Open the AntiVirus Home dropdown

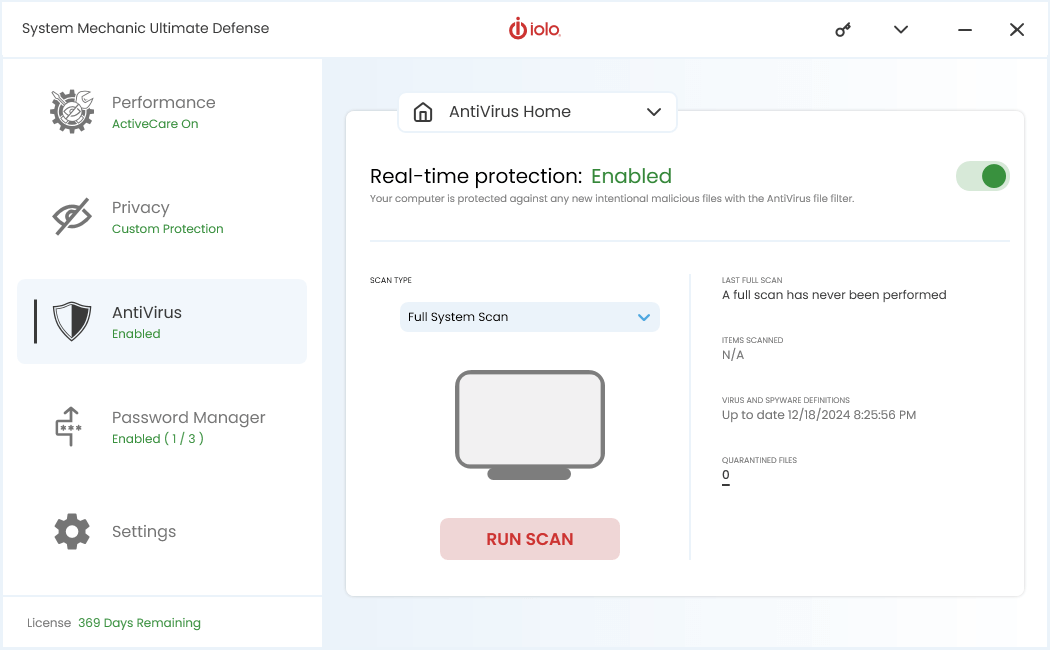click(655, 112)
